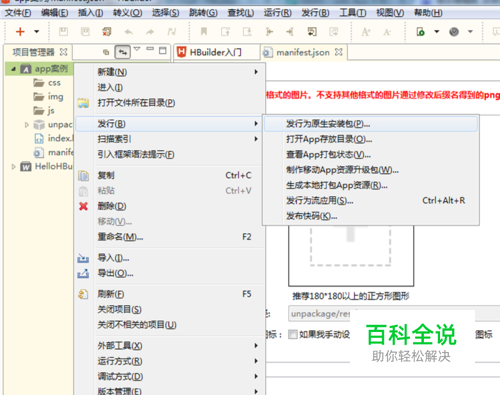
Task: Choose 发行(B) in the context menu
Action: point(170,124)
